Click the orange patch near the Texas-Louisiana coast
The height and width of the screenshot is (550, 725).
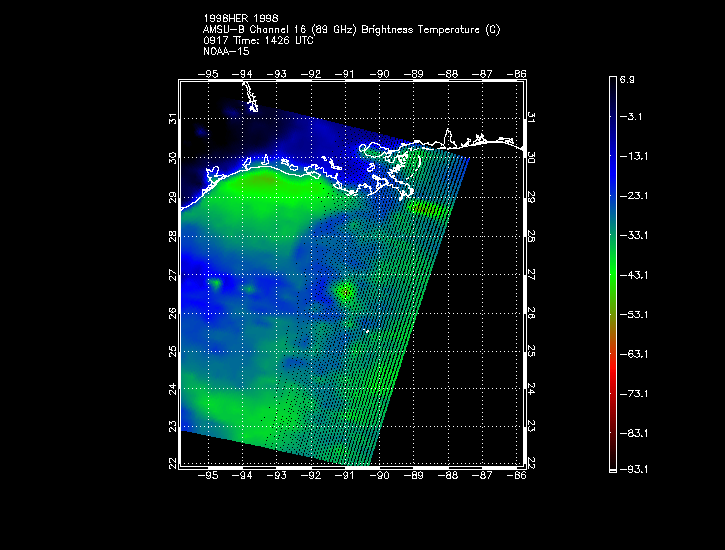tap(262, 182)
